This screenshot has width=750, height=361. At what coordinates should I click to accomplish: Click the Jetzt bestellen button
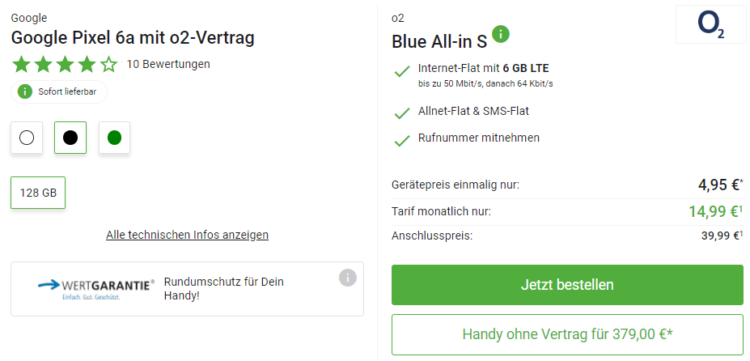pos(567,285)
